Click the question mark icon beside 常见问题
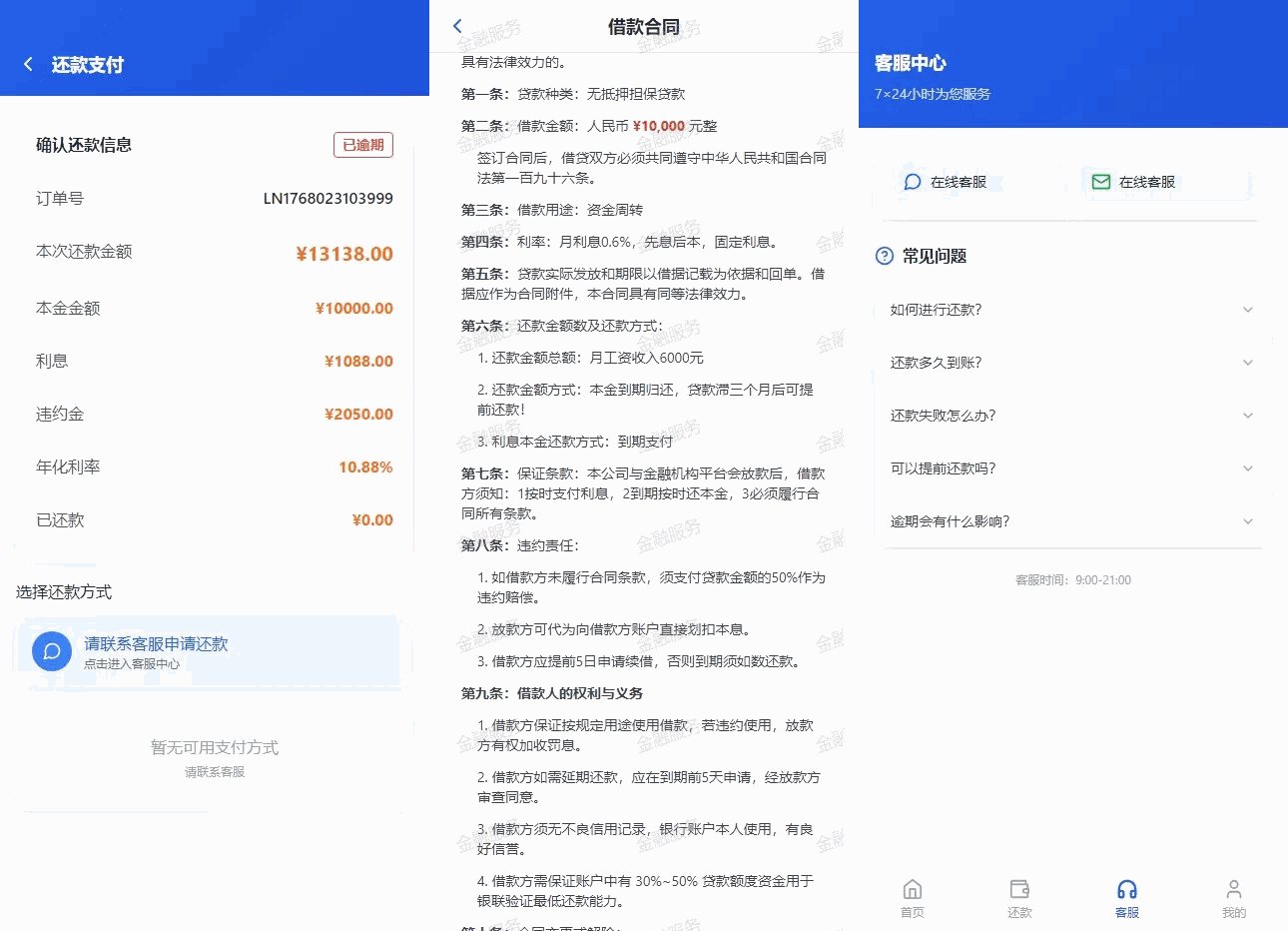 884,257
